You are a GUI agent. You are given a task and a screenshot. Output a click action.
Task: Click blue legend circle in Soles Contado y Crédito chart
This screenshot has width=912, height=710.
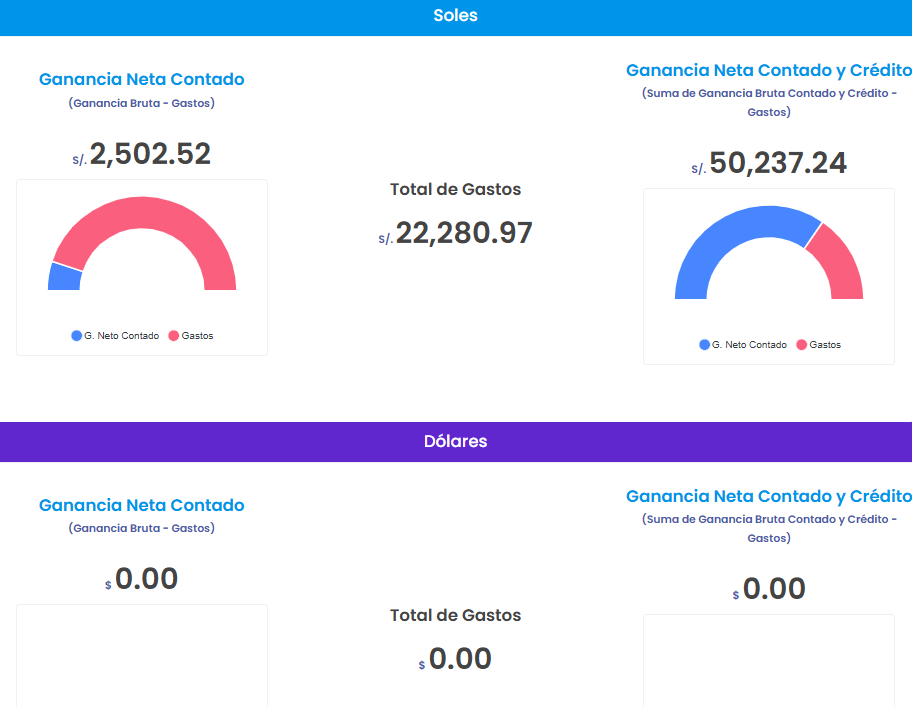(705, 345)
